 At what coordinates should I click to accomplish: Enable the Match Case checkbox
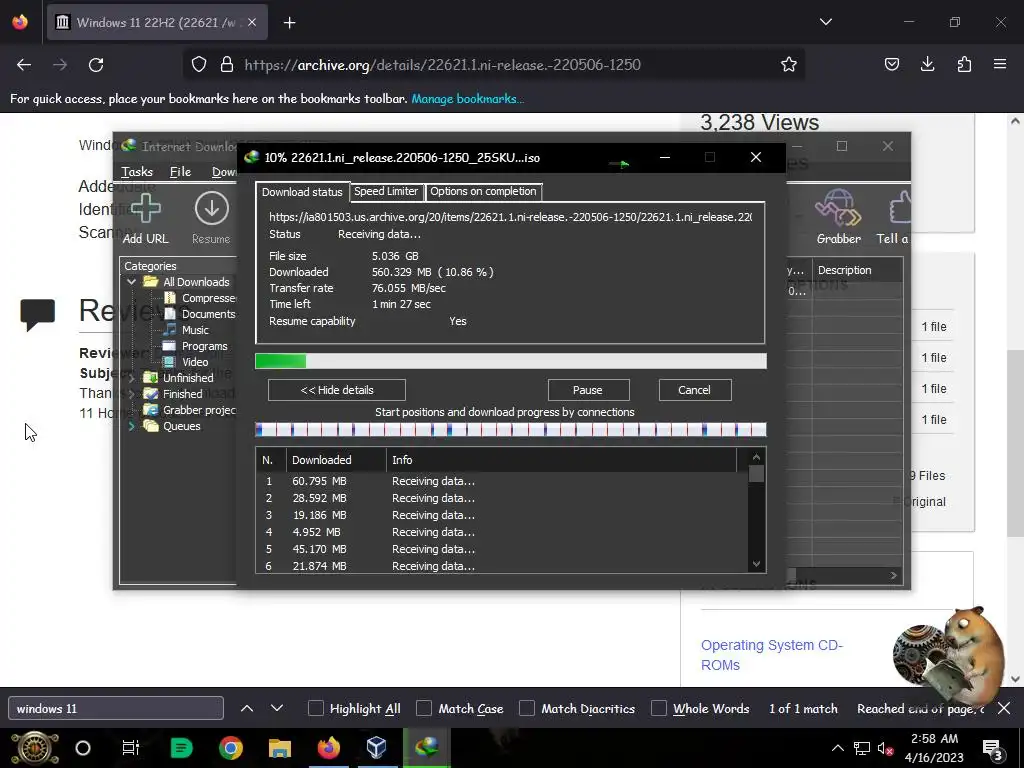[424, 708]
